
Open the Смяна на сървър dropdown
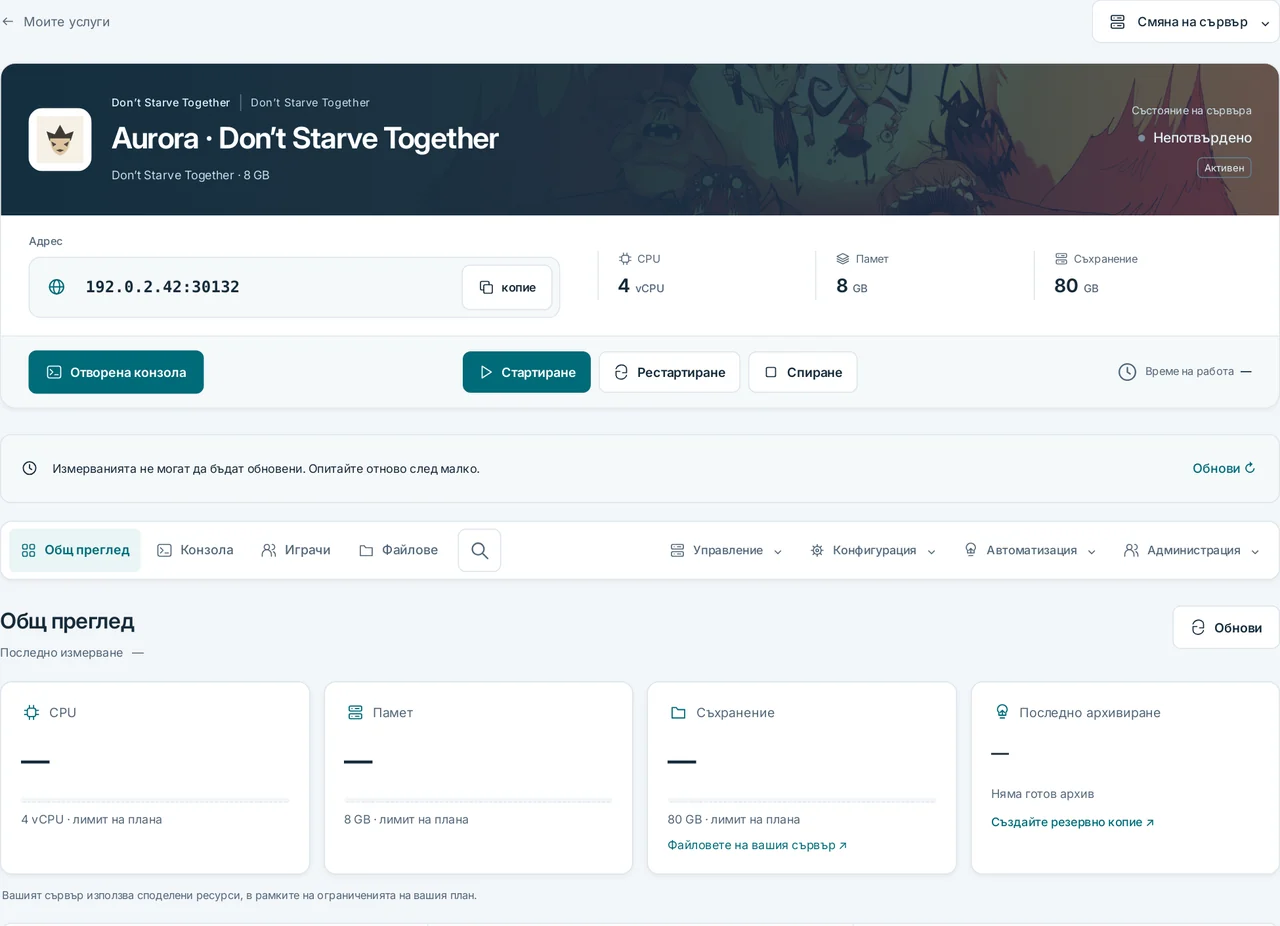[1186, 22]
